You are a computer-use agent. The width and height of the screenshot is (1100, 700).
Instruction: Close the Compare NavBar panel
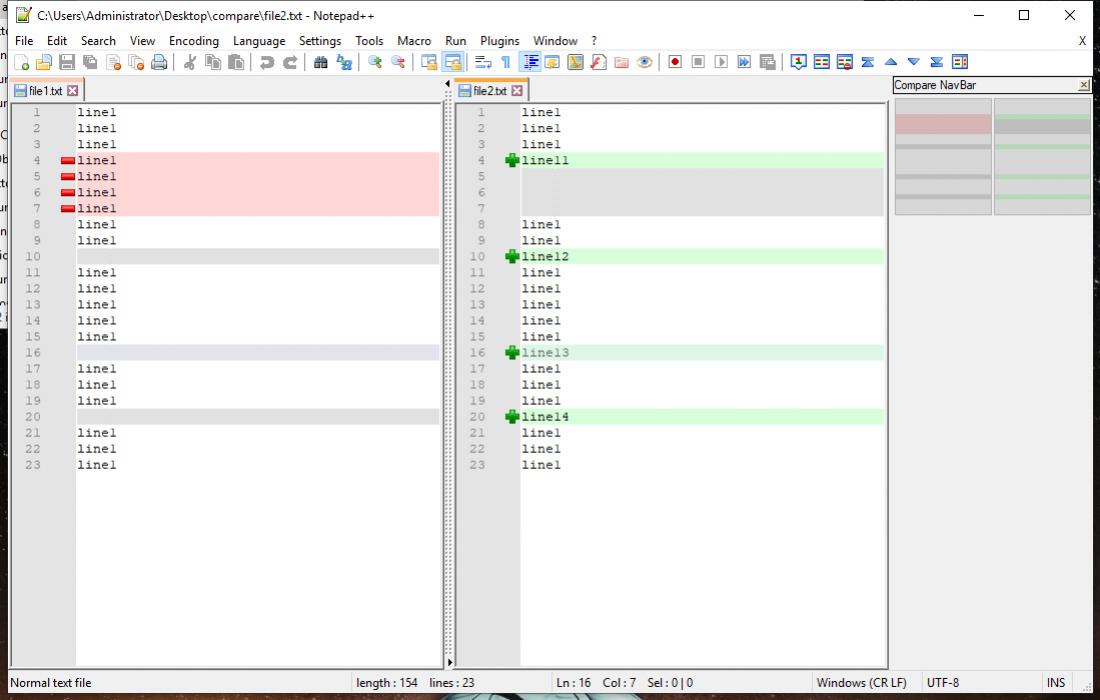[x=1084, y=85]
